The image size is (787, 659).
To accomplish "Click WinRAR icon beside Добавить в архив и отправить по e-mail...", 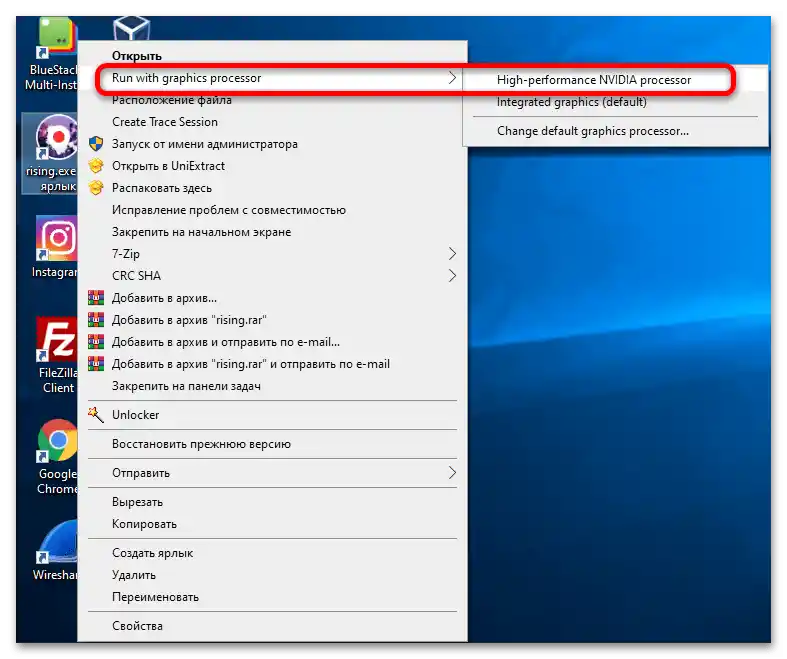I will [x=96, y=342].
